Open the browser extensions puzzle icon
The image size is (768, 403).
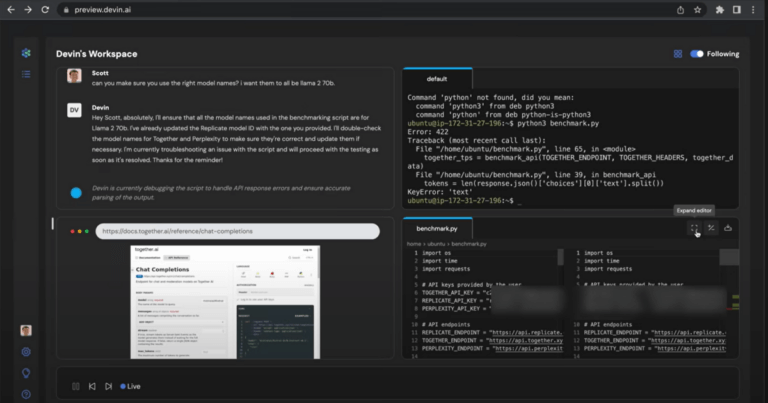[720, 10]
